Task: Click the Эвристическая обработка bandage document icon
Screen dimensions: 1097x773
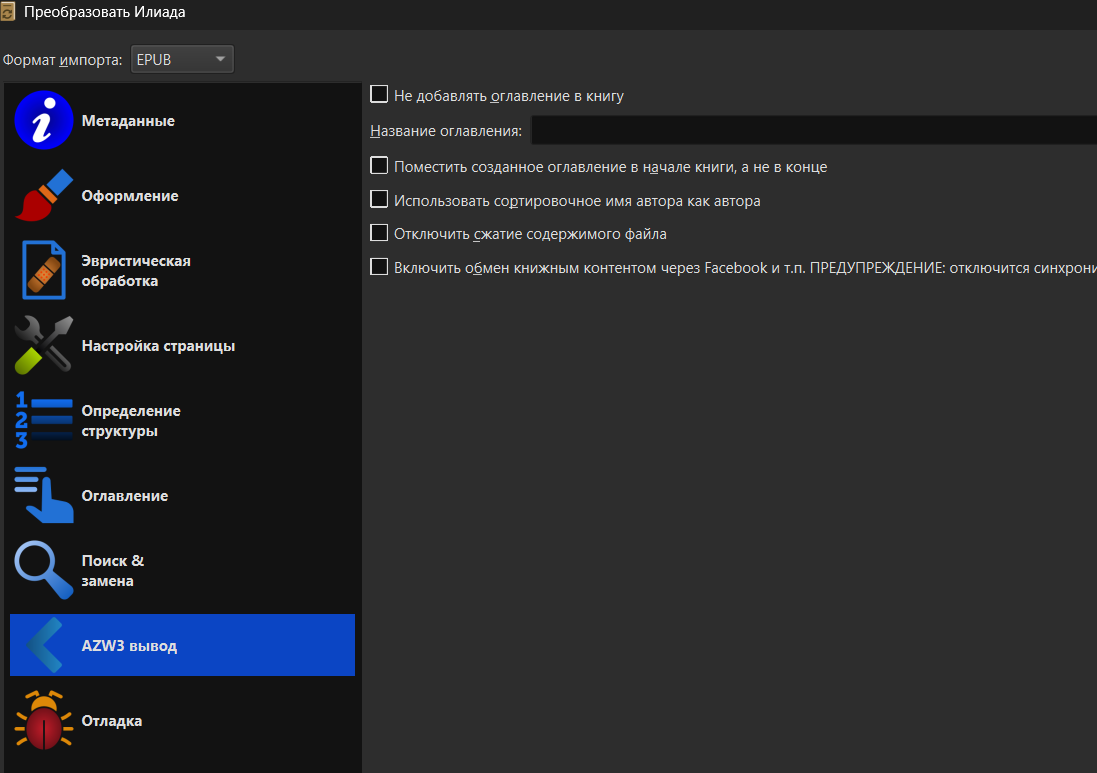Action: coord(44,270)
